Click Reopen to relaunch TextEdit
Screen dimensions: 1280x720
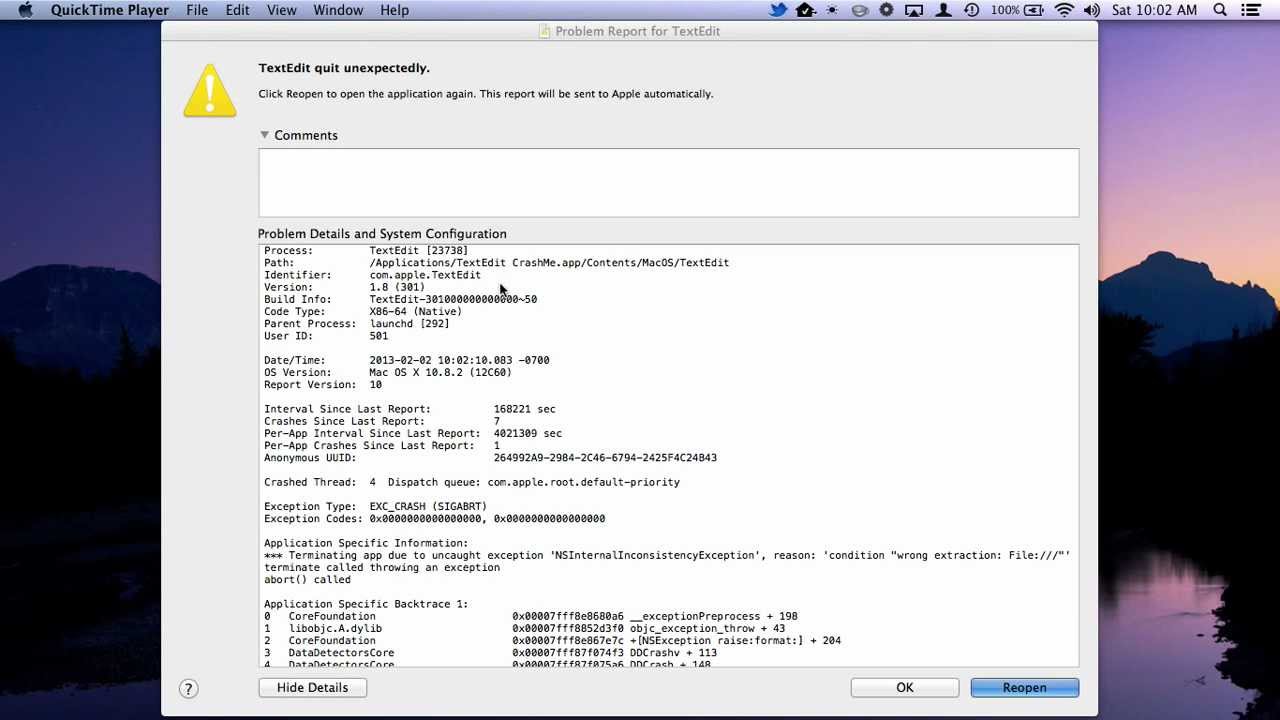[x=1025, y=688]
